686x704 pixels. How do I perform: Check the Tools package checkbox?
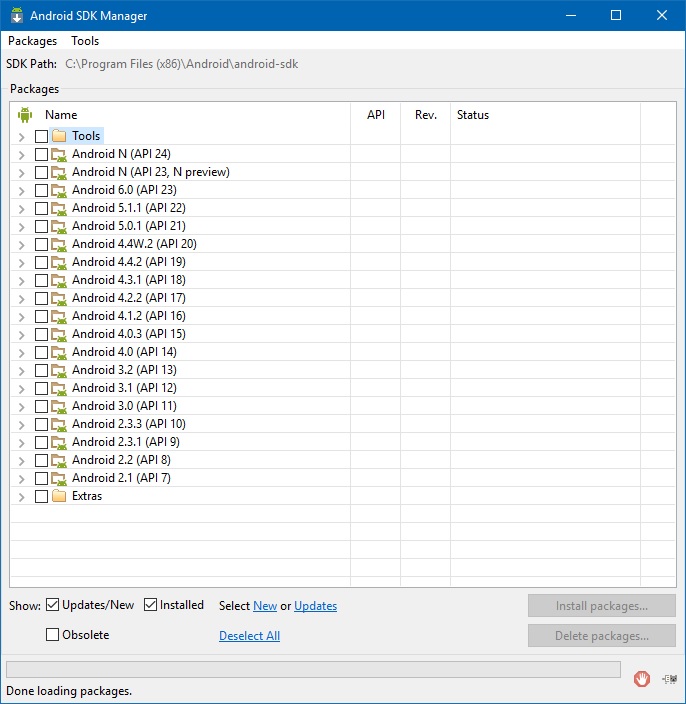(41, 136)
